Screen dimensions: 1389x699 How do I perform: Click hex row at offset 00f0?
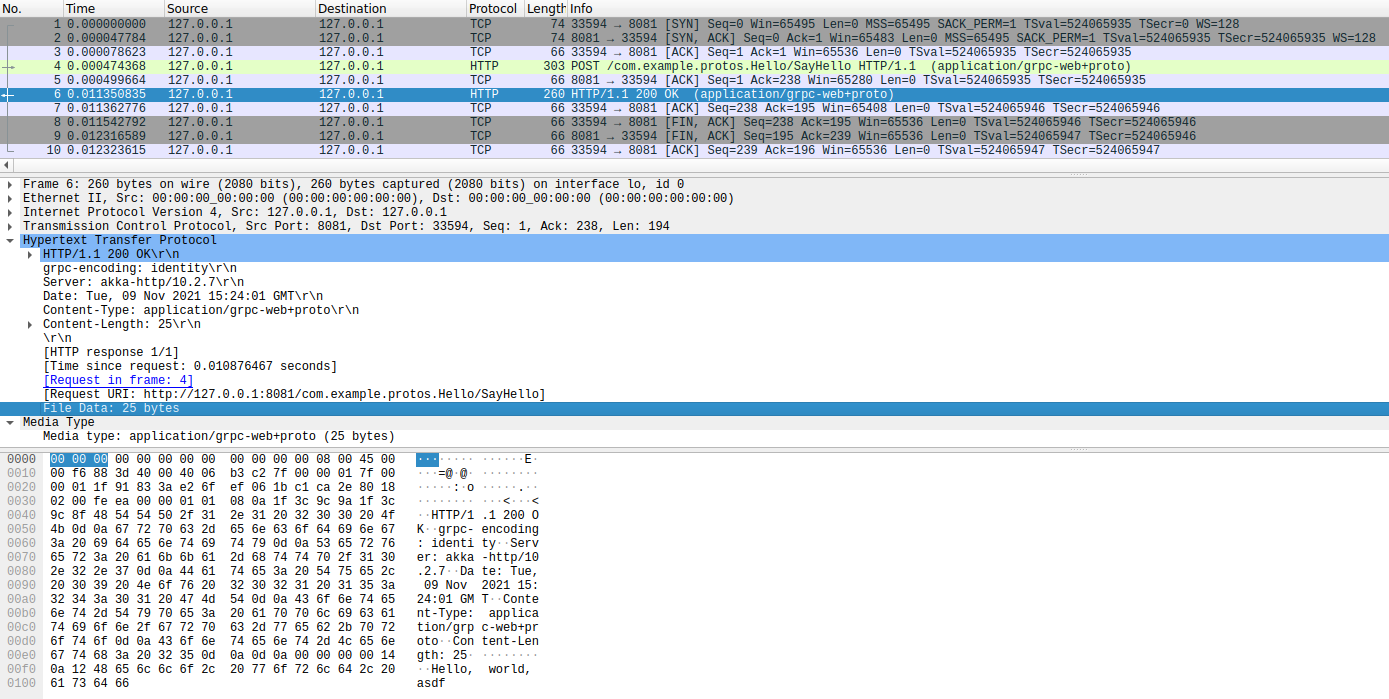[223, 669]
